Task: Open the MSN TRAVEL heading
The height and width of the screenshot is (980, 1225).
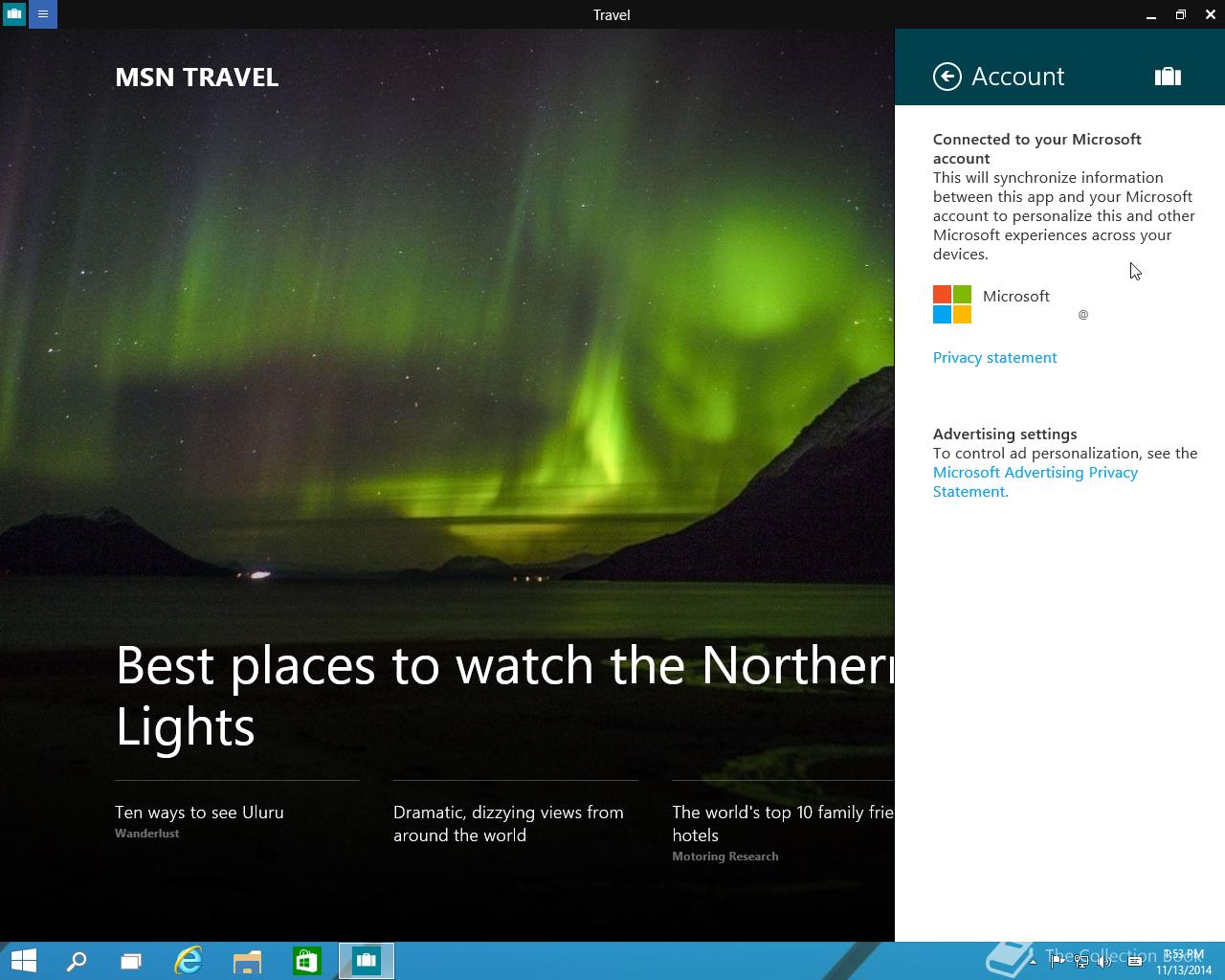Action: point(196,78)
